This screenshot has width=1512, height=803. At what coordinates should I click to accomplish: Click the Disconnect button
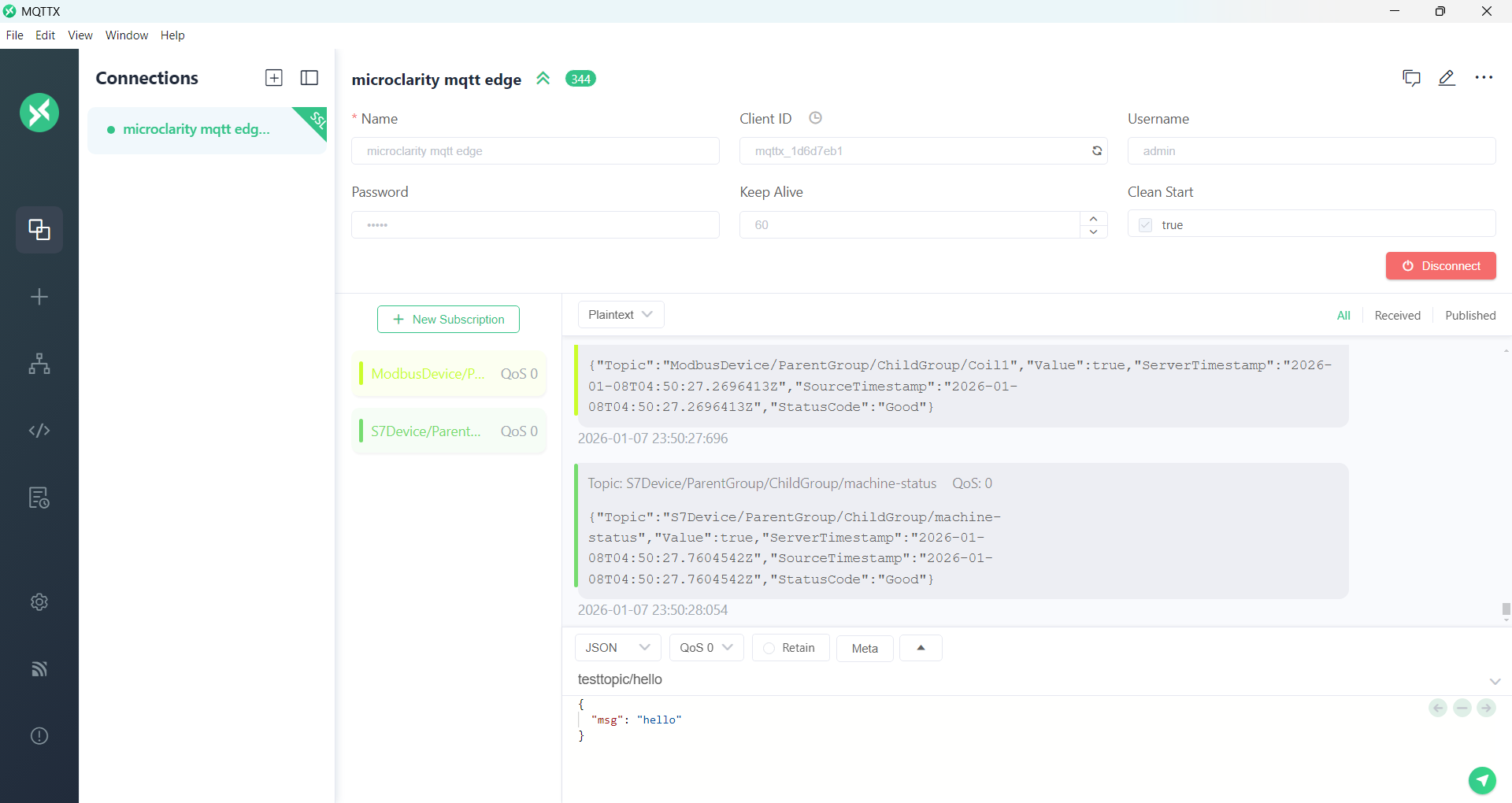1442,266
